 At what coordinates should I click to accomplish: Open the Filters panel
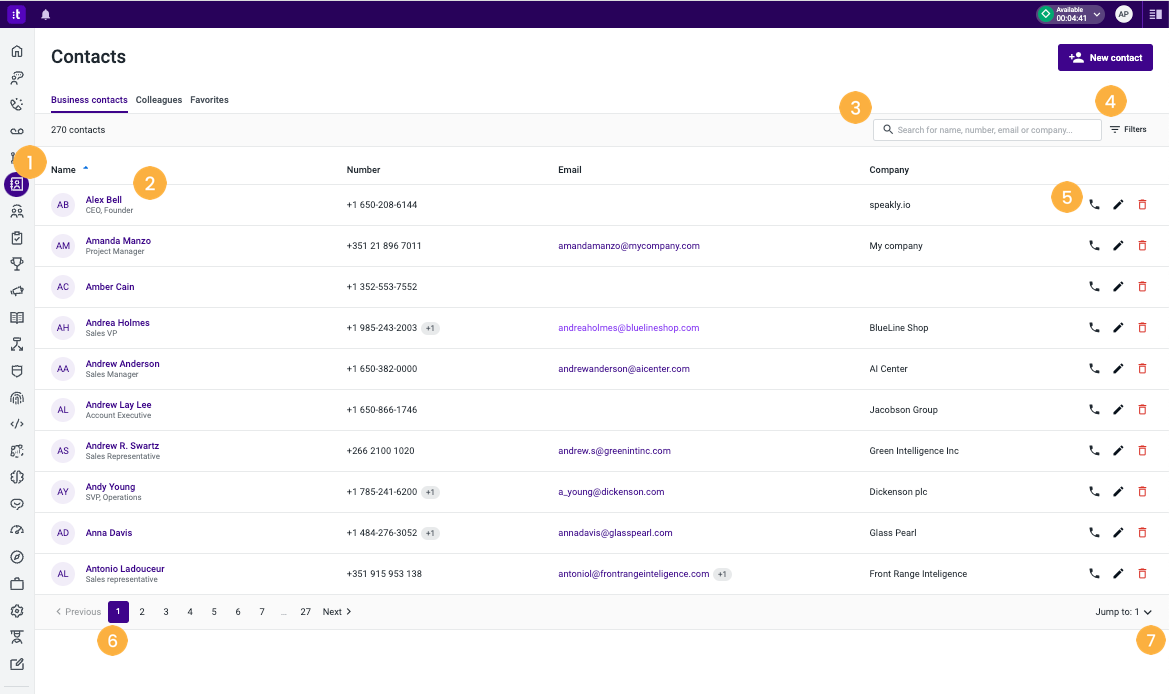1127,130
